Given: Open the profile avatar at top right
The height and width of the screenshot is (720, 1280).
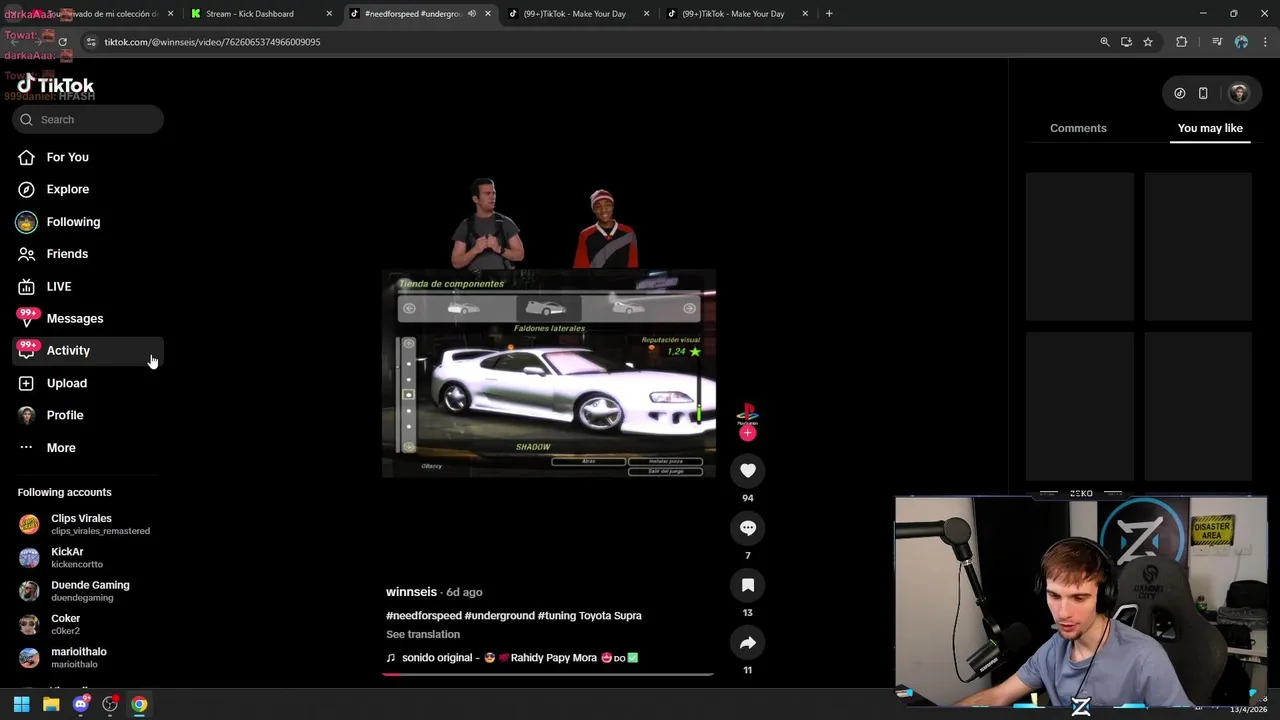Looking at the screenshot, I should [1239, 93].
